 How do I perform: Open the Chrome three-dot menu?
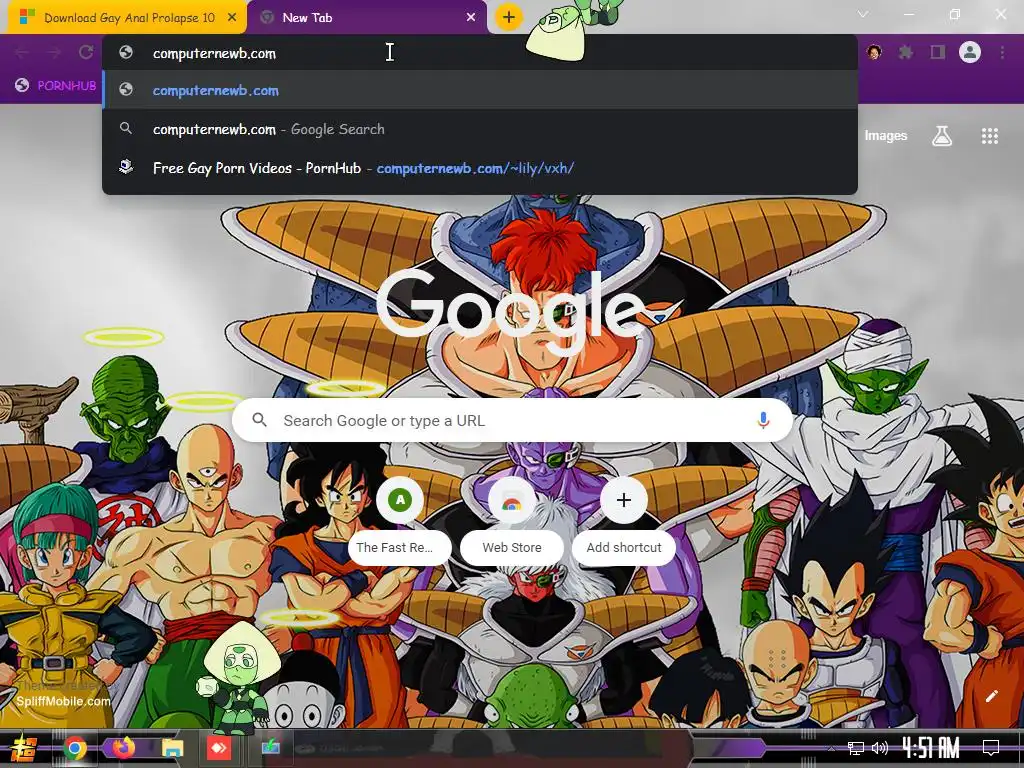1002,52
